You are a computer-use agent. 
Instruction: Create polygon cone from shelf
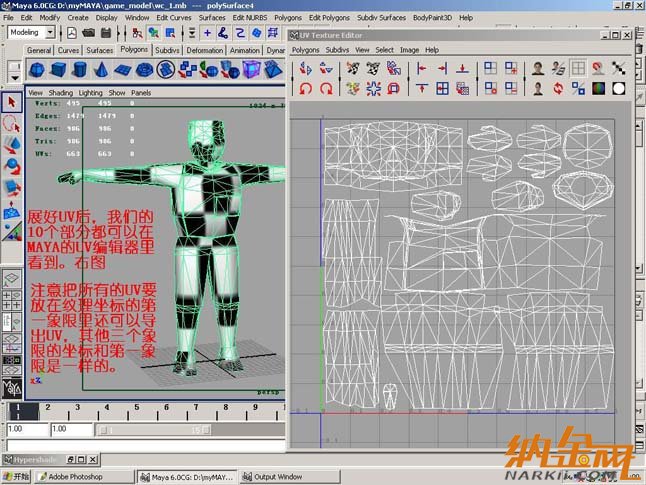coord(101,70)
